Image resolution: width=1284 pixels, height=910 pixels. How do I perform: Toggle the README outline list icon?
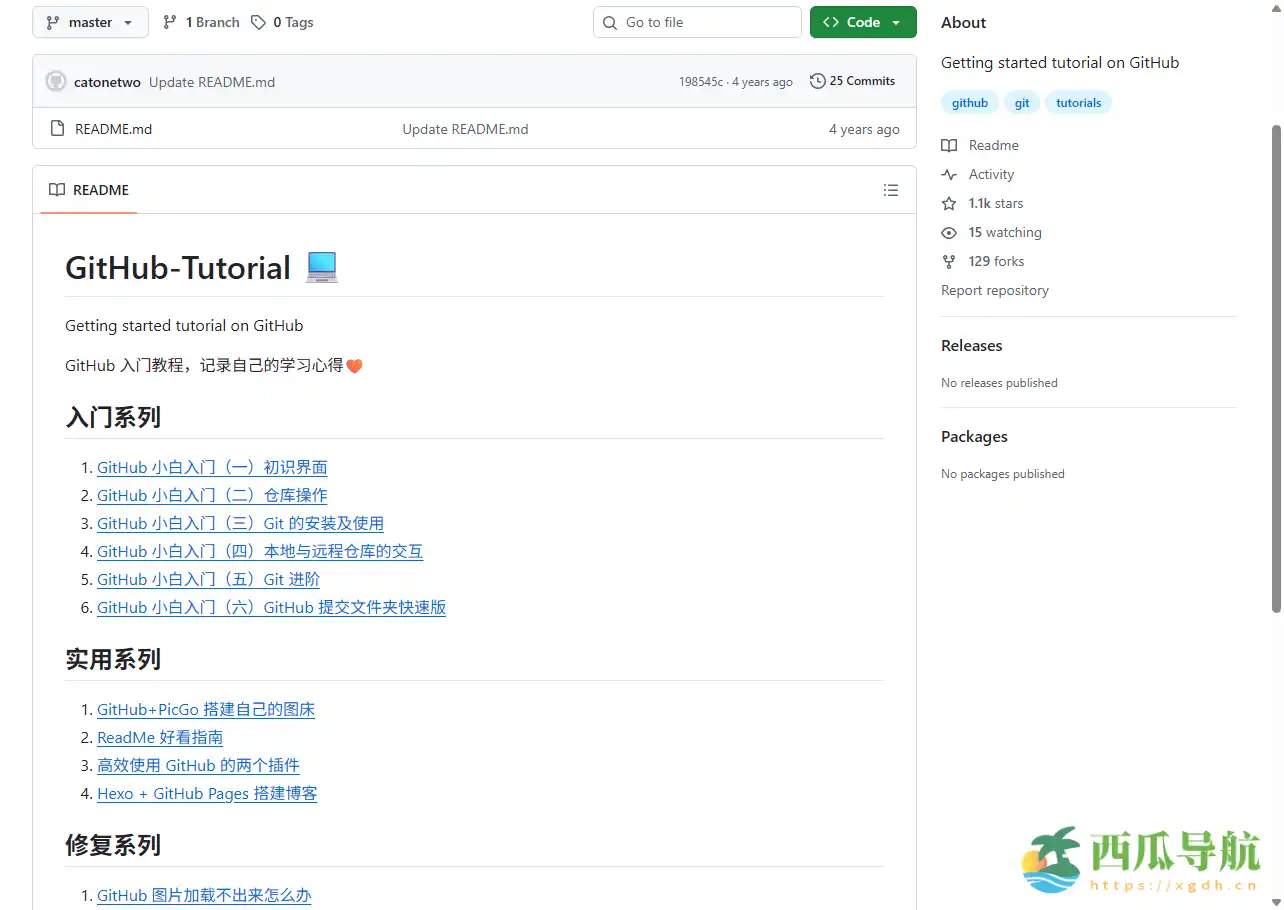click(890, 190)
